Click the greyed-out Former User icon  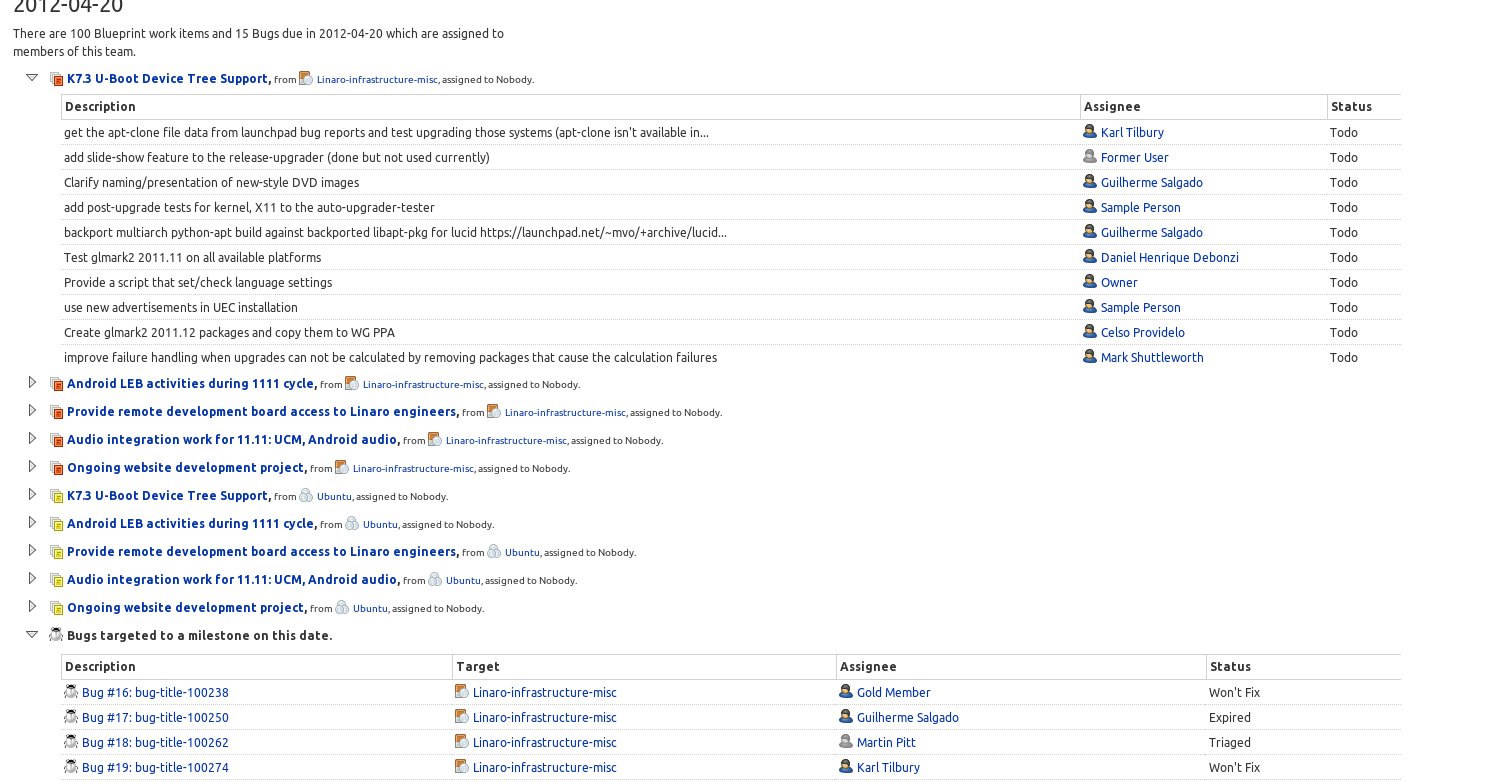(1090, 157)
